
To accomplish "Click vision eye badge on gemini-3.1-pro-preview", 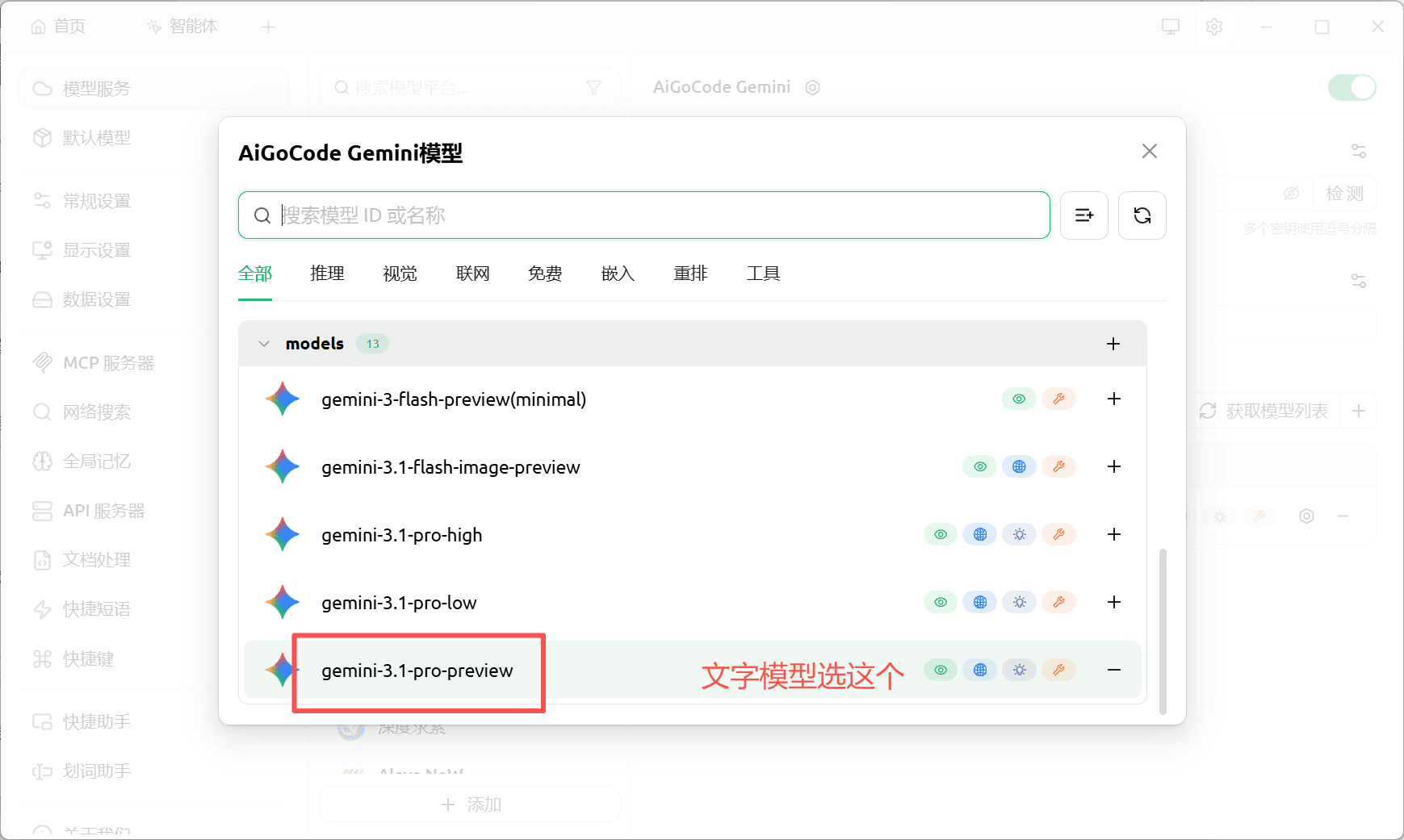I will (x=941, y=670).
